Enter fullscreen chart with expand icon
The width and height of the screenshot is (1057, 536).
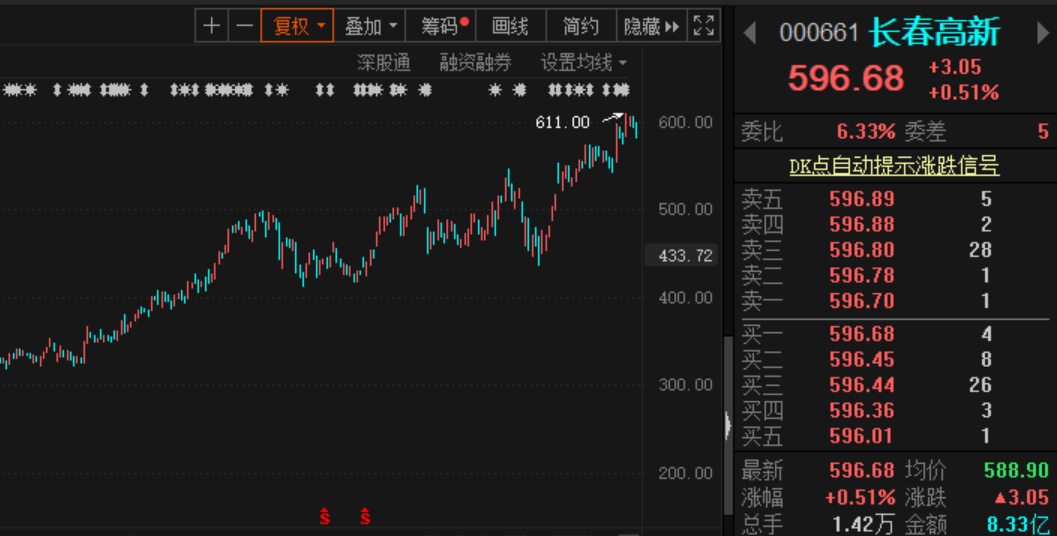tap(703, 26)
